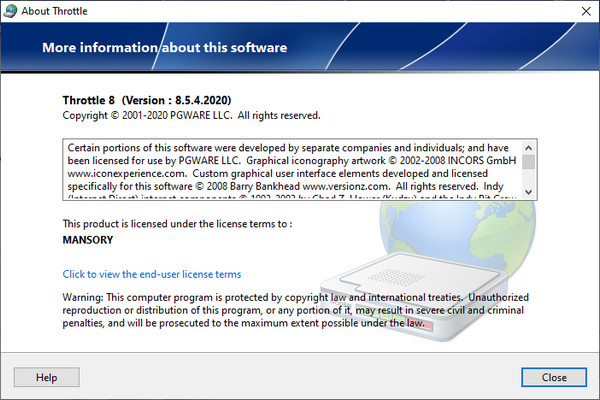Click the resize grip in bottom-right corner
Image resolution: width=600 pixels, height=400 pixels.
(x=593, y=393)
